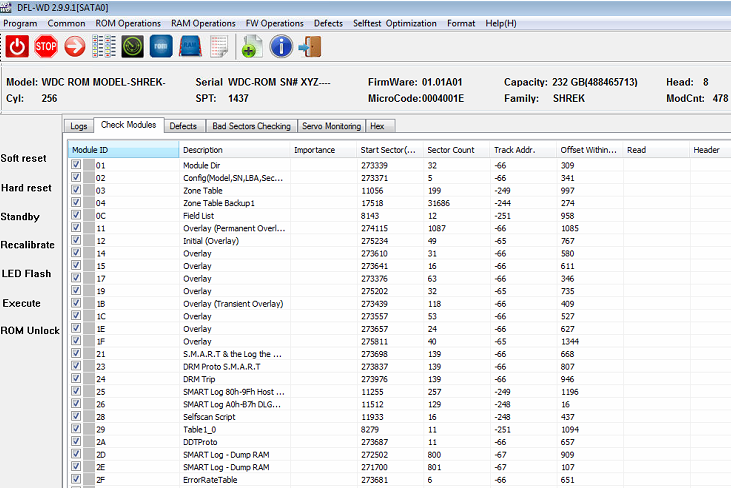Screen dimensions: 731x488
Task: Click the Soft reset button
Action: point(23,158)
